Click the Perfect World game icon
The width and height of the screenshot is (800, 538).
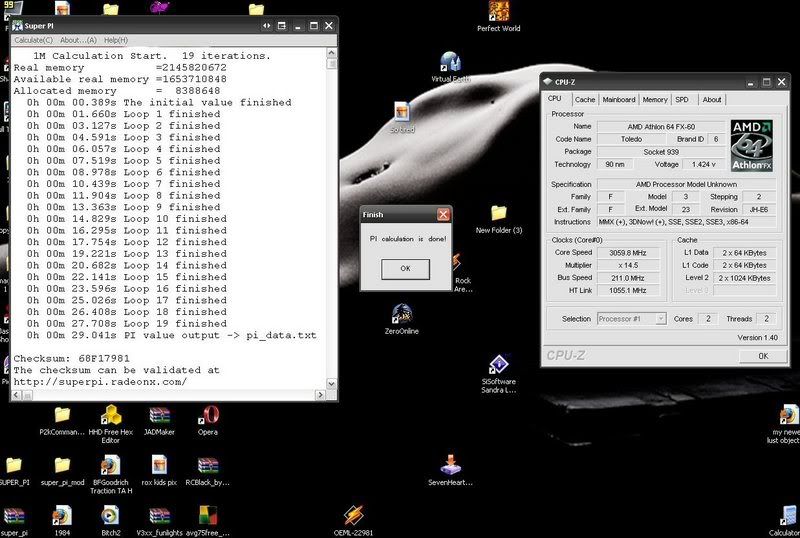[501, 12]
